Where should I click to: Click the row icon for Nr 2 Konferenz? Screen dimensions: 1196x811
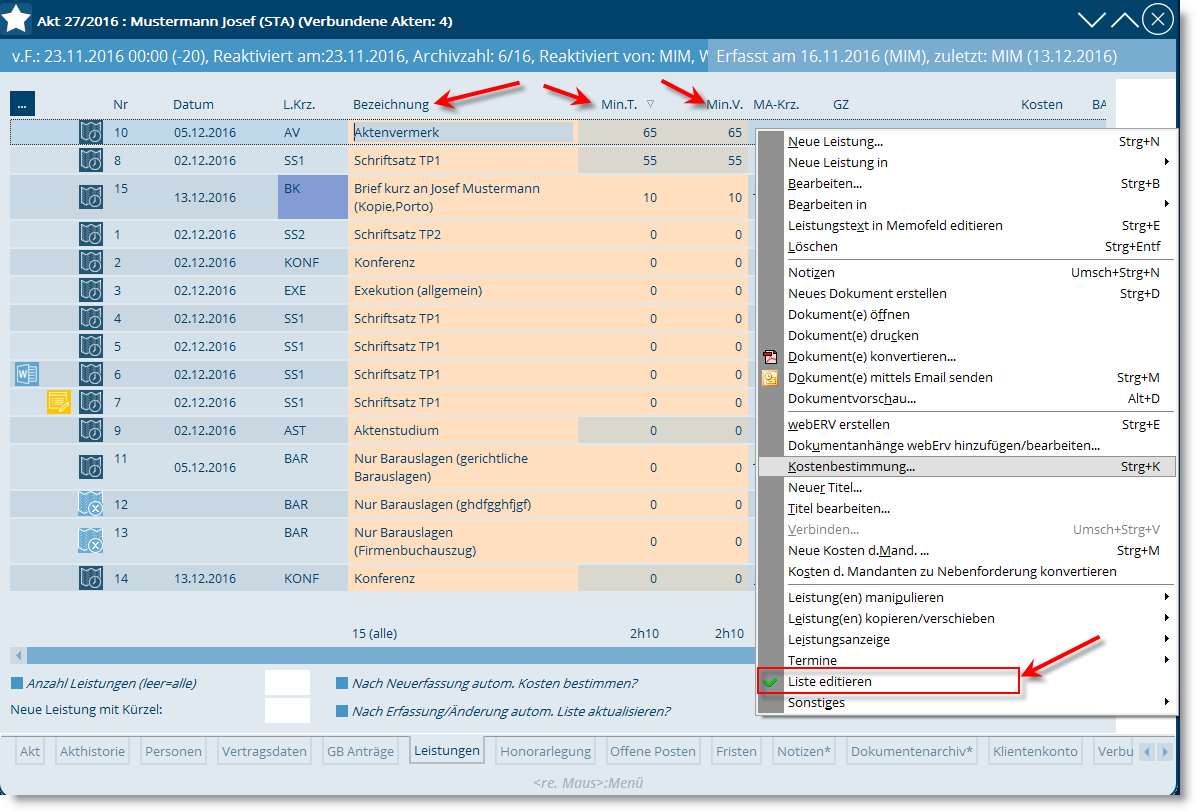pos(91,262)
